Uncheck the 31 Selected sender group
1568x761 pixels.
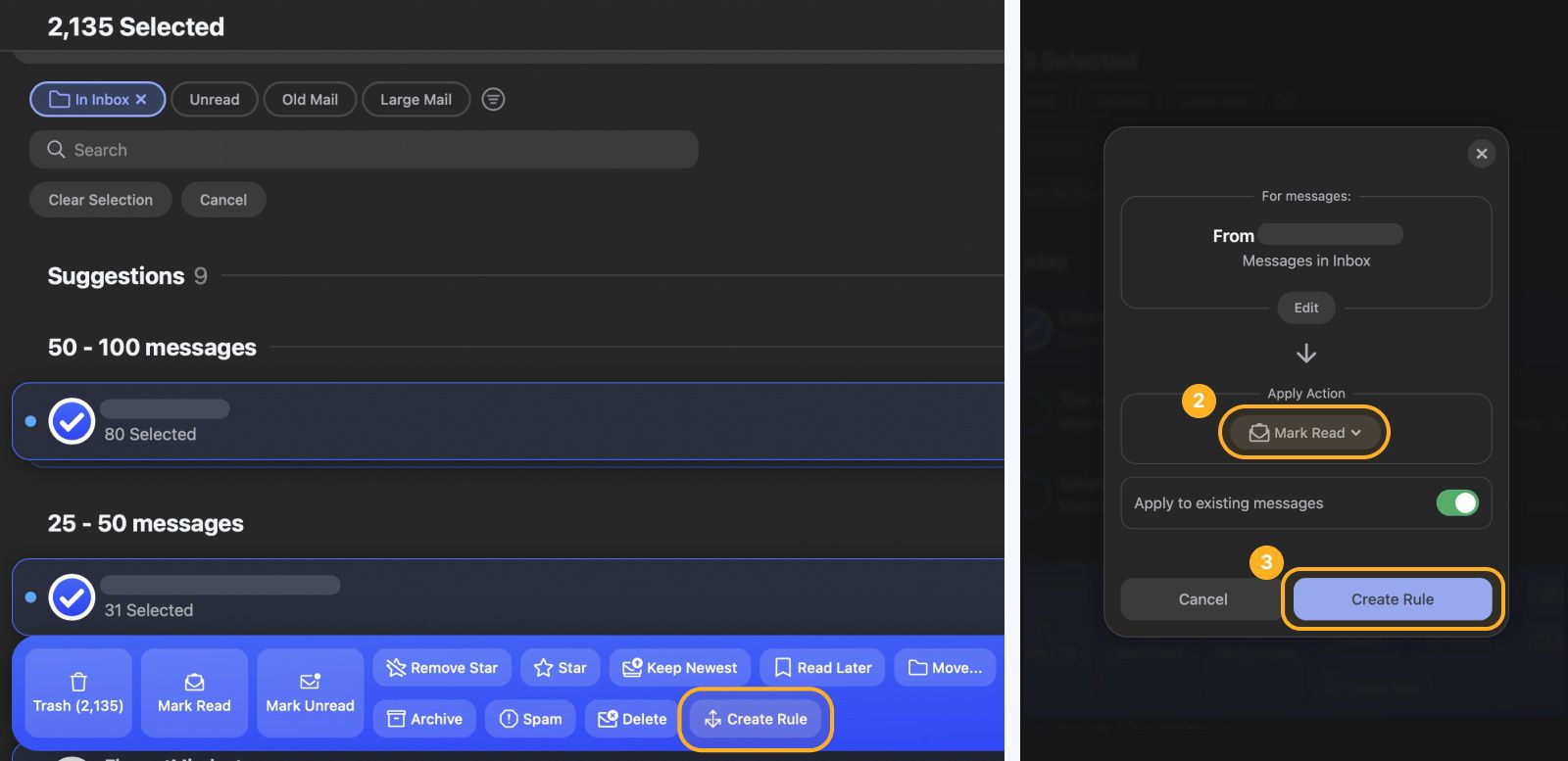pyautogui.click(x=72, y=597)
